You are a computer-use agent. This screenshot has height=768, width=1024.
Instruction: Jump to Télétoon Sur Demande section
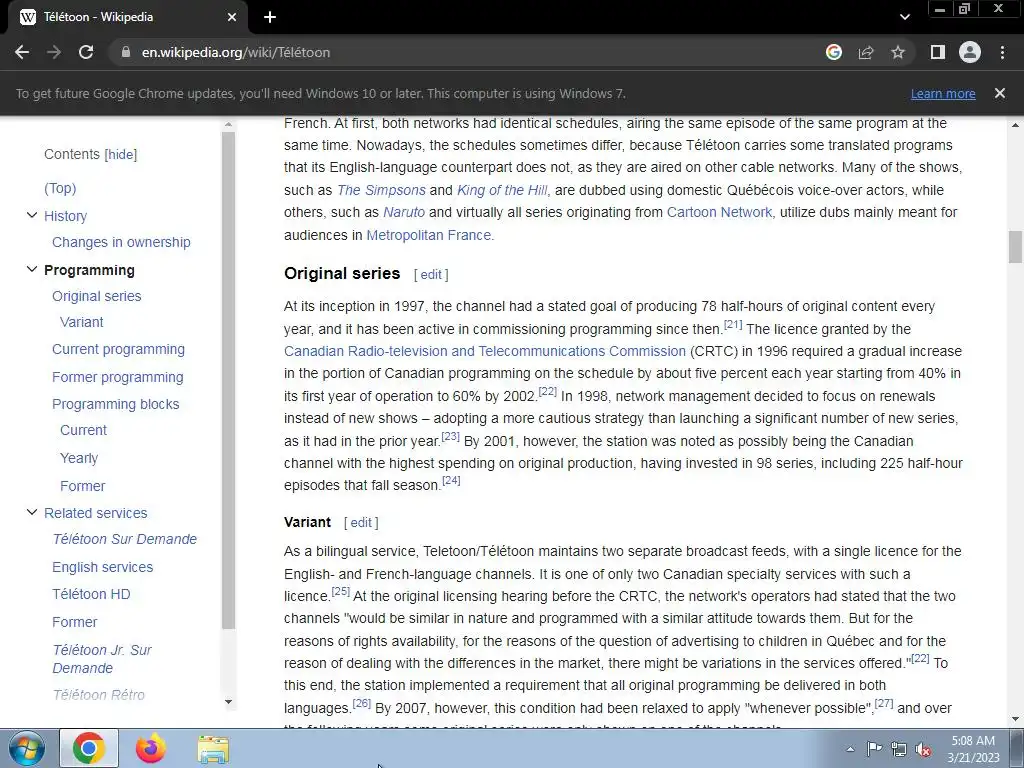click(x=125, y=539)
